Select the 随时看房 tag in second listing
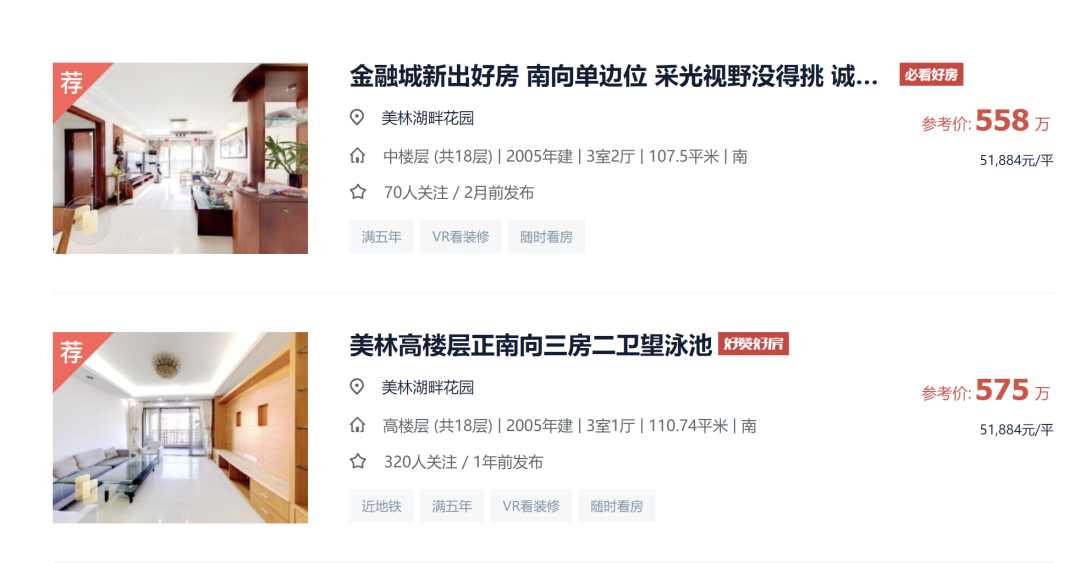Viewport: 1080px width, 563px height. 616,506
